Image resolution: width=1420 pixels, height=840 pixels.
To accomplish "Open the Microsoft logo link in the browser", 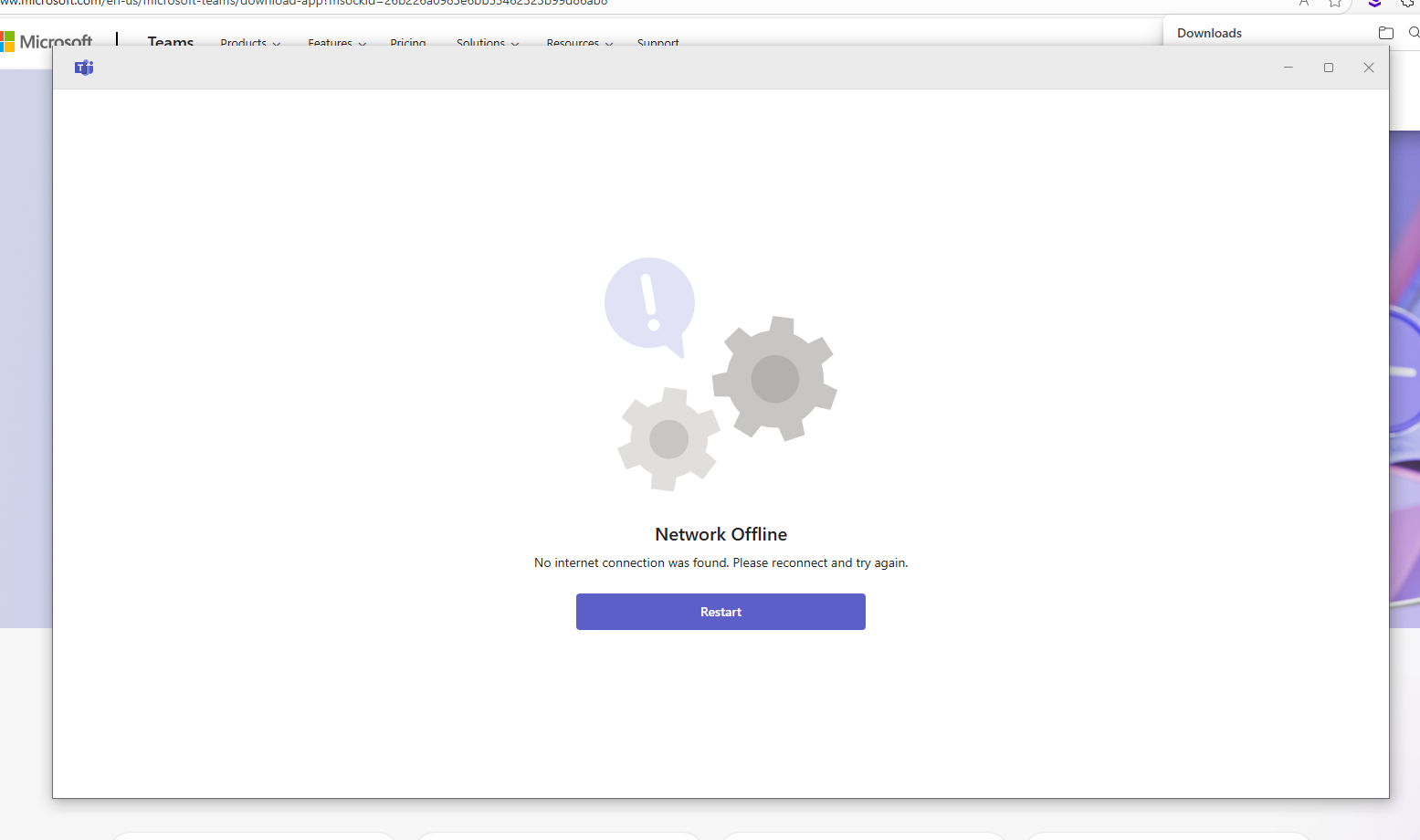I will 47,42.
